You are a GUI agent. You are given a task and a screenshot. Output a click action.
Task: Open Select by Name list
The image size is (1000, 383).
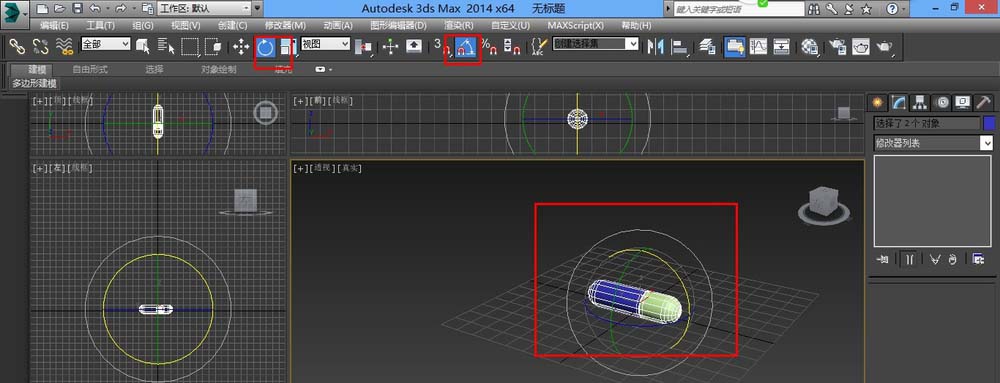(x=166, y=47)
